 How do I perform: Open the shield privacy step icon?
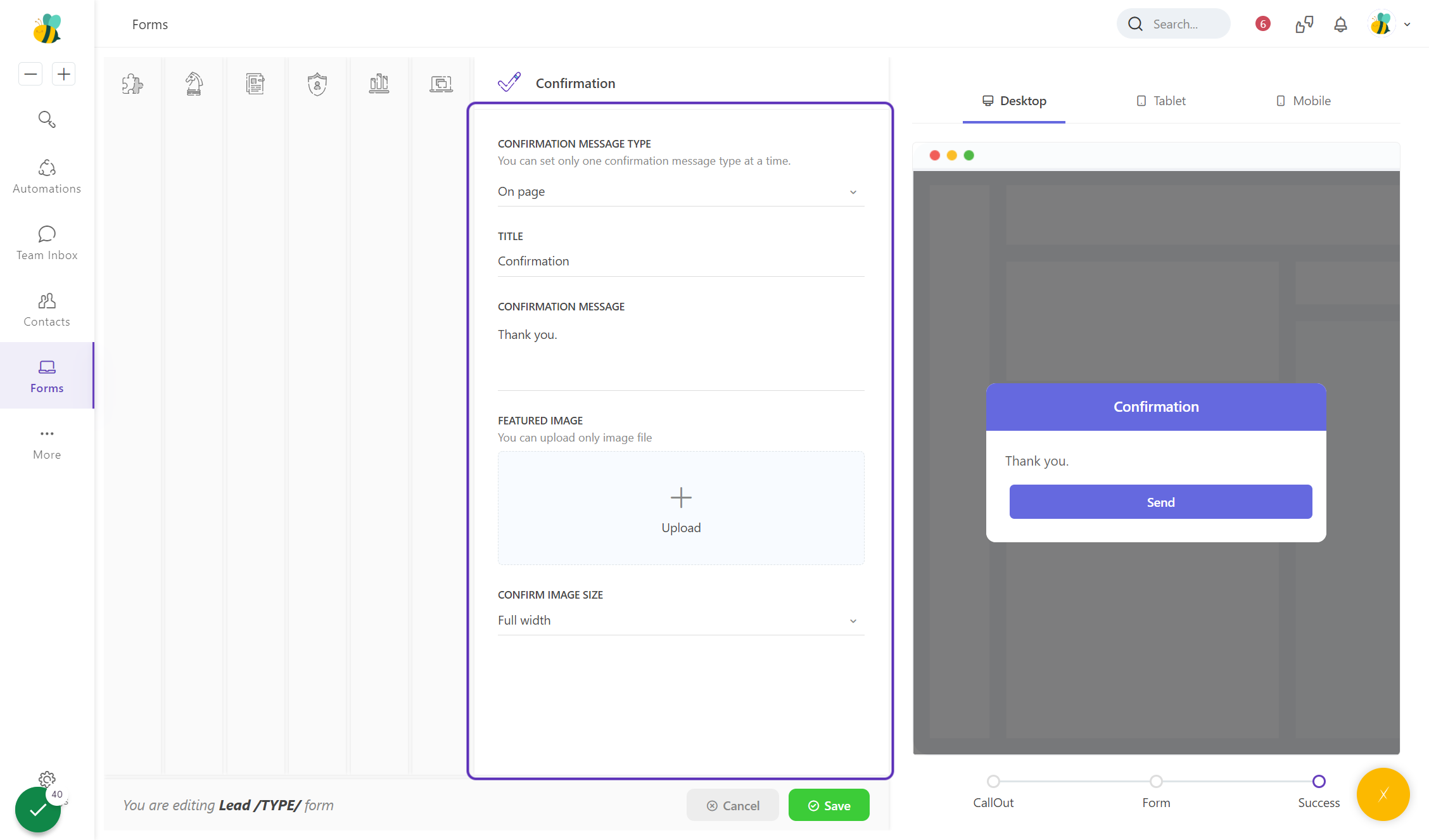click(317, 84)
